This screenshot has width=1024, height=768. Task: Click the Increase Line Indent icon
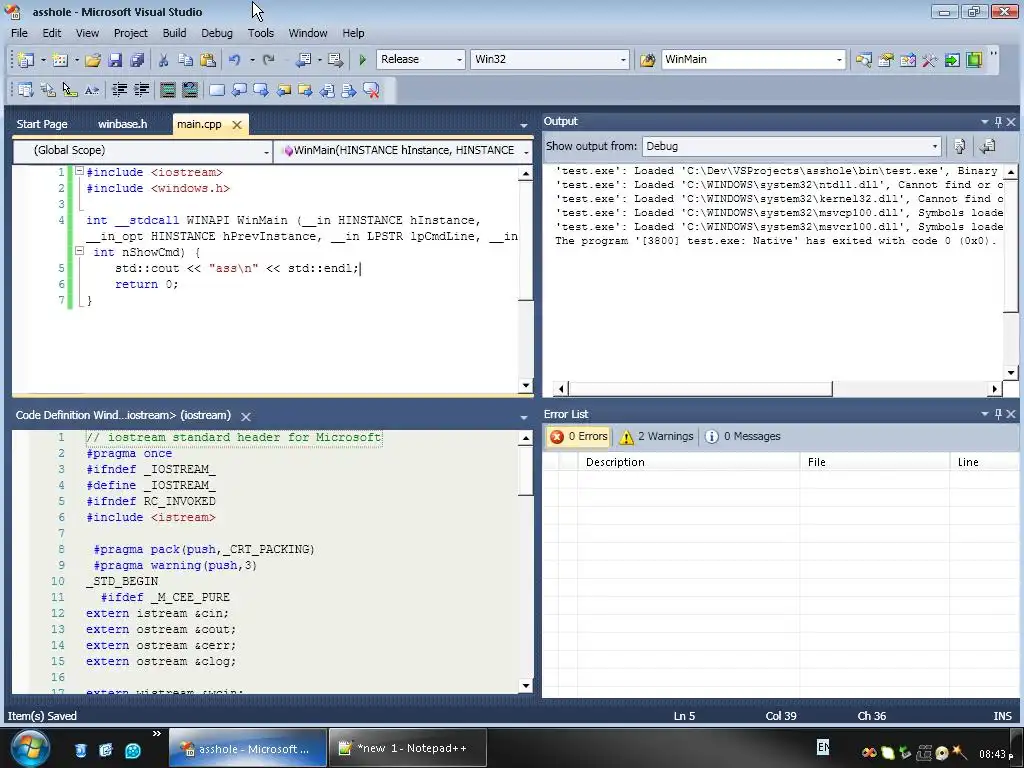click(141, 90)
